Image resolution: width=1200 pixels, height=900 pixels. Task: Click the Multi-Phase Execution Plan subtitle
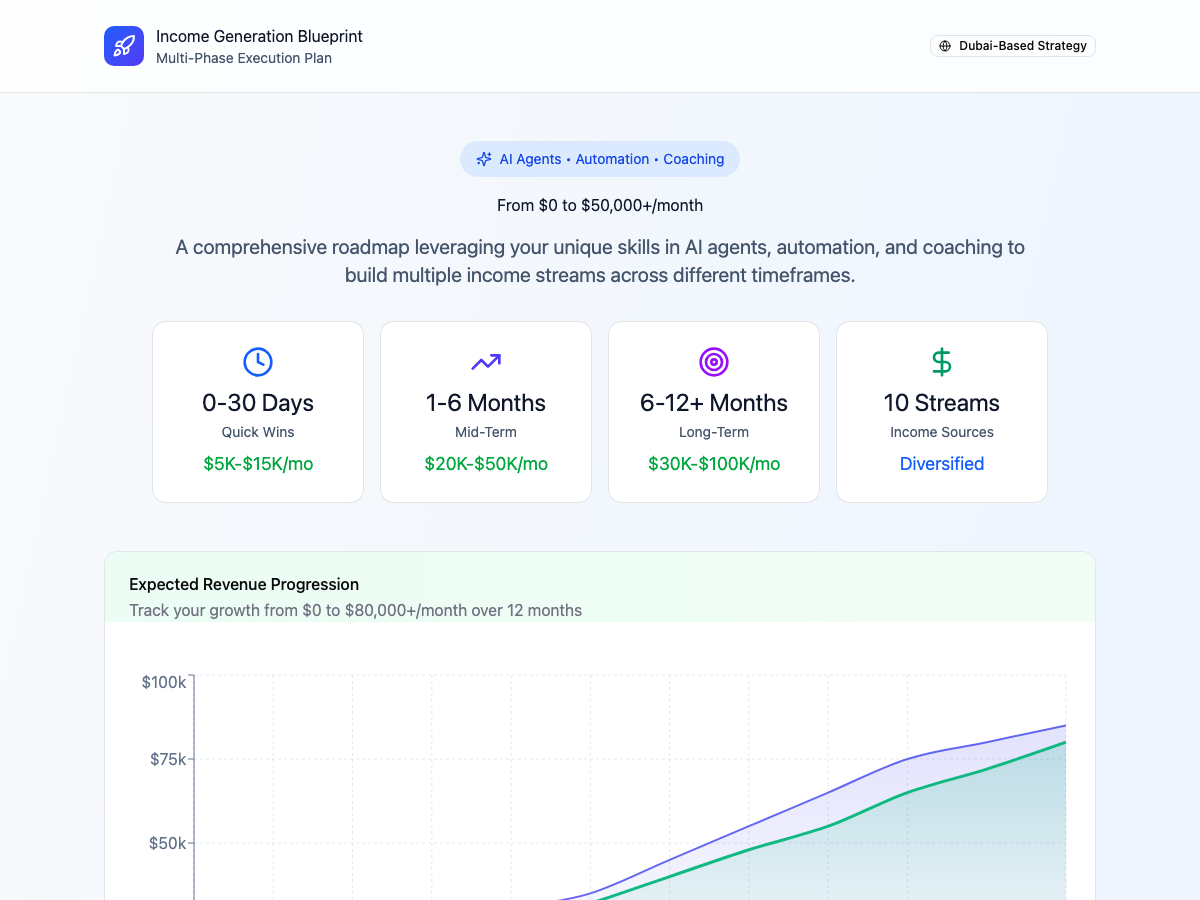click(x=244, y=58)
